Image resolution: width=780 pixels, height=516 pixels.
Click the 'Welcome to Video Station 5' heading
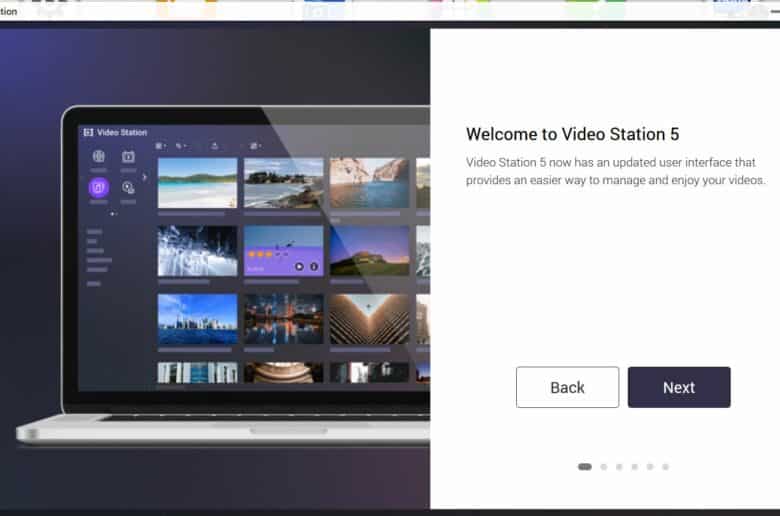click(x=573, y=134)
